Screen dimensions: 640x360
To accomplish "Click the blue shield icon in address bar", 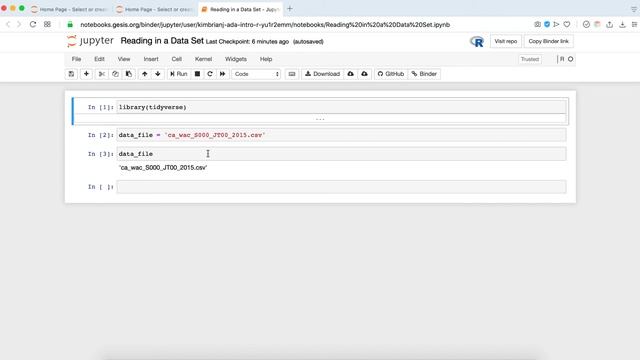I will tap(547, 24).
